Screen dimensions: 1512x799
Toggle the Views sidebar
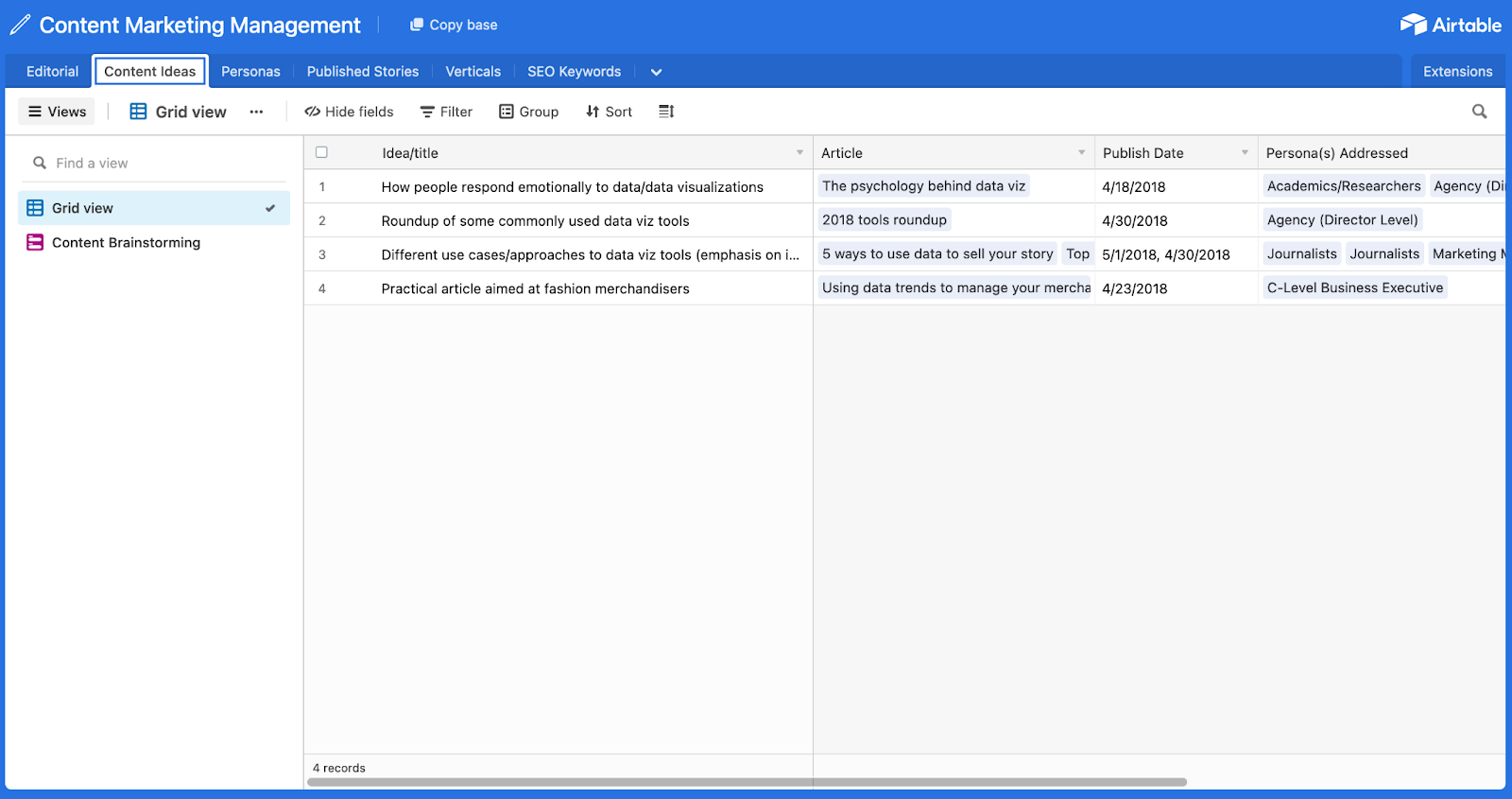pos(57,112)
